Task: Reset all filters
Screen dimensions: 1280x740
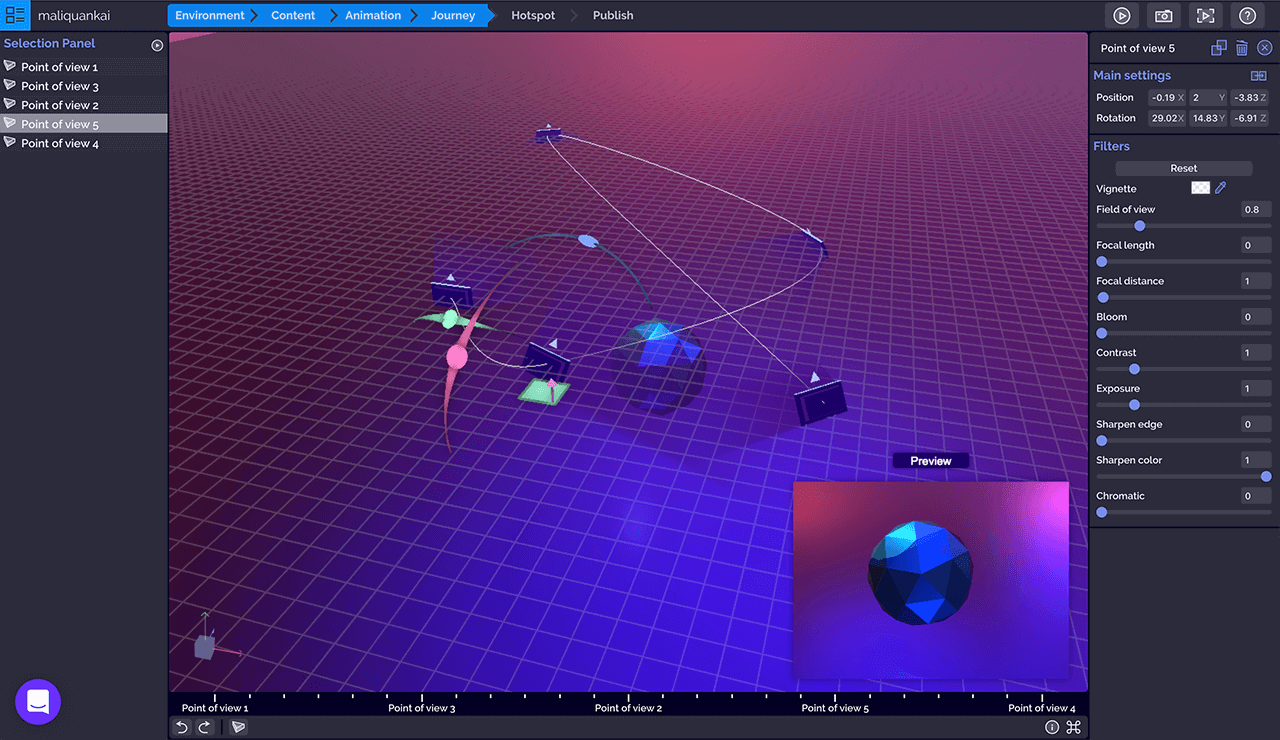Action: pos(1183,168)
